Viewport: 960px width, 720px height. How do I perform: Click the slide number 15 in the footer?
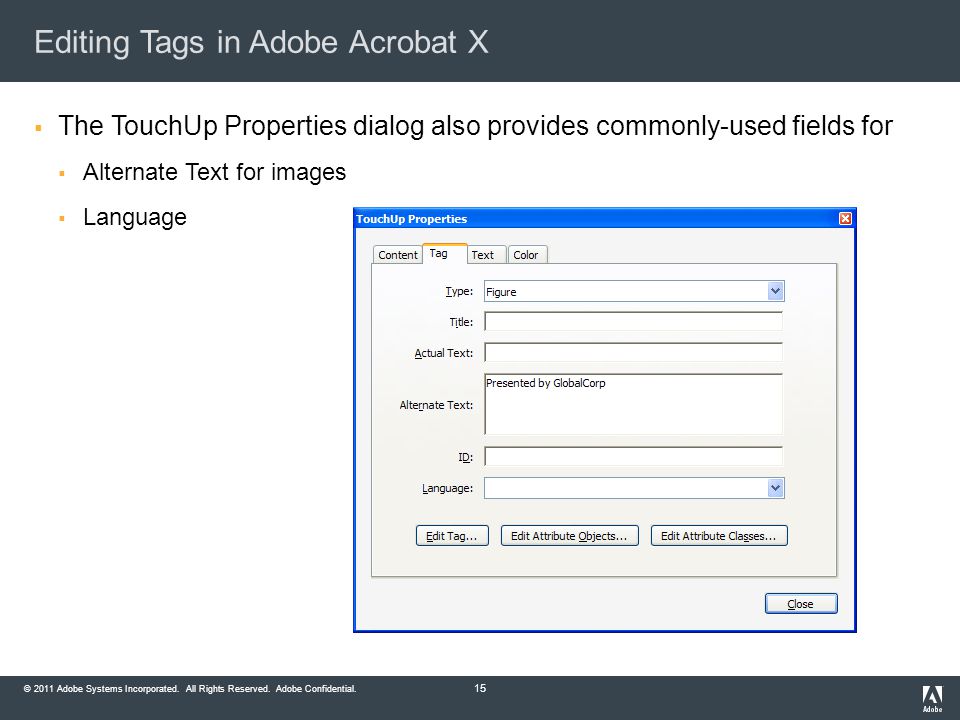coord(480,688)
